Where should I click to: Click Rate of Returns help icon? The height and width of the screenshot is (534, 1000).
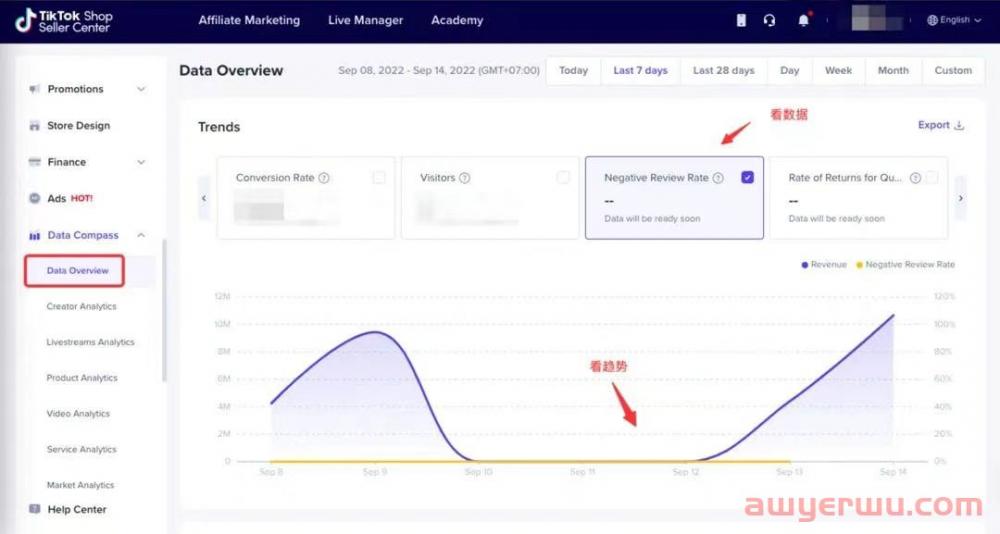(x=915, y=178)
